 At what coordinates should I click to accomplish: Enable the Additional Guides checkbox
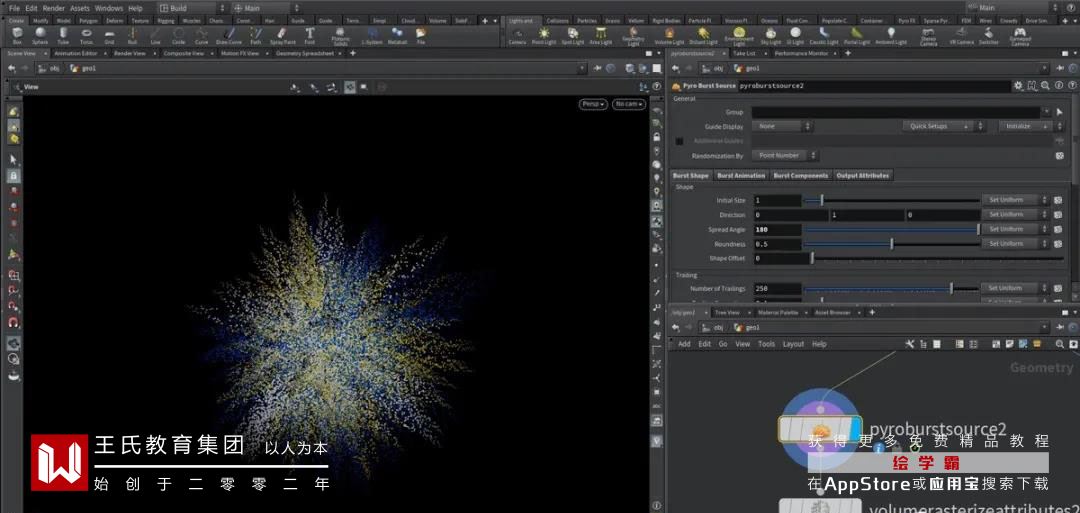(x=680, y=141)
